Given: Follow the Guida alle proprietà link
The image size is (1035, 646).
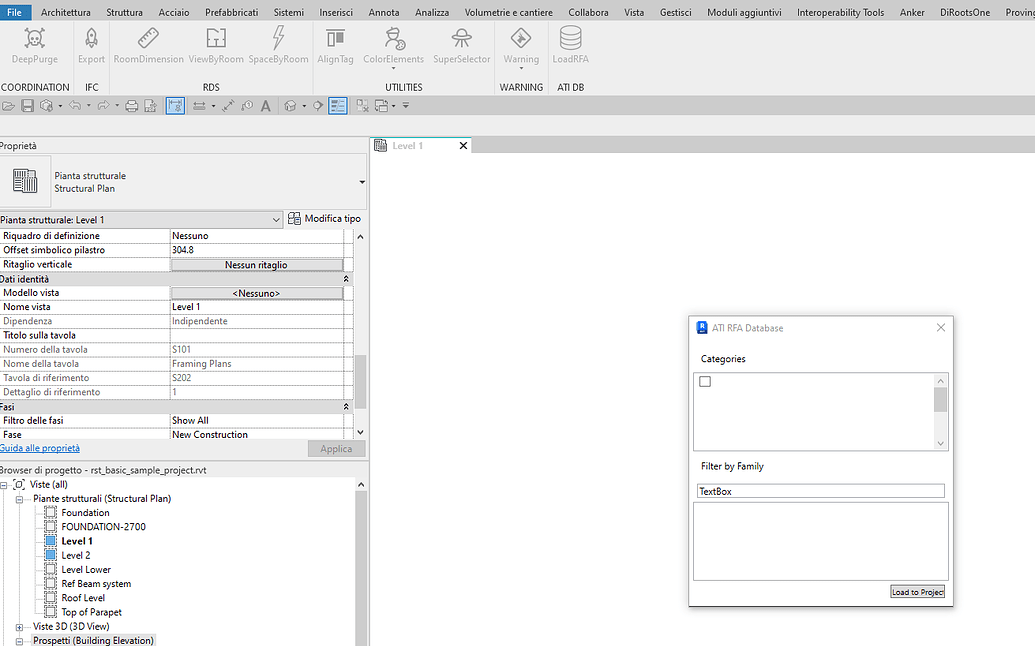Looking at the screenshot, I should [x=40, y=448].
